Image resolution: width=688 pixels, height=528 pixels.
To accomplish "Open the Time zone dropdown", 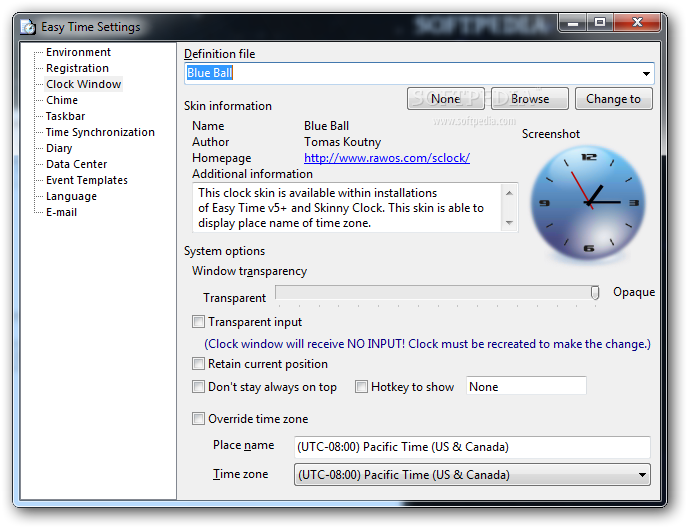I will 472,475.
